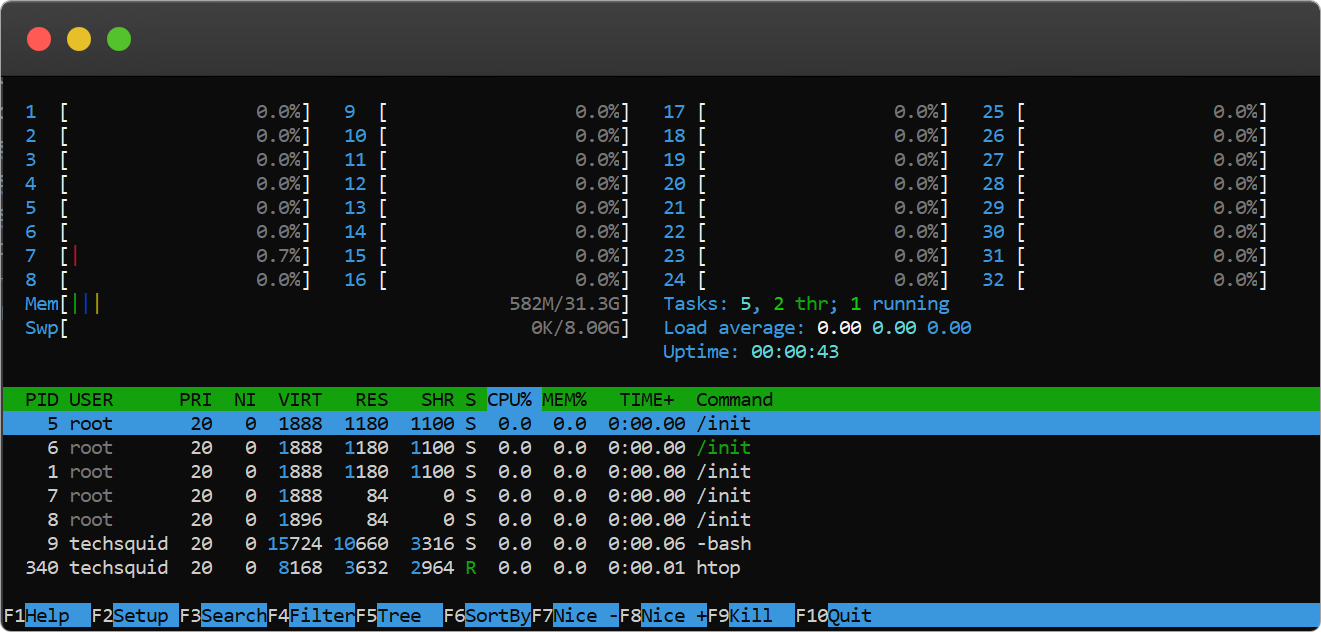
Task: Open F2 Setup in the footer
Action: [135, 616]
